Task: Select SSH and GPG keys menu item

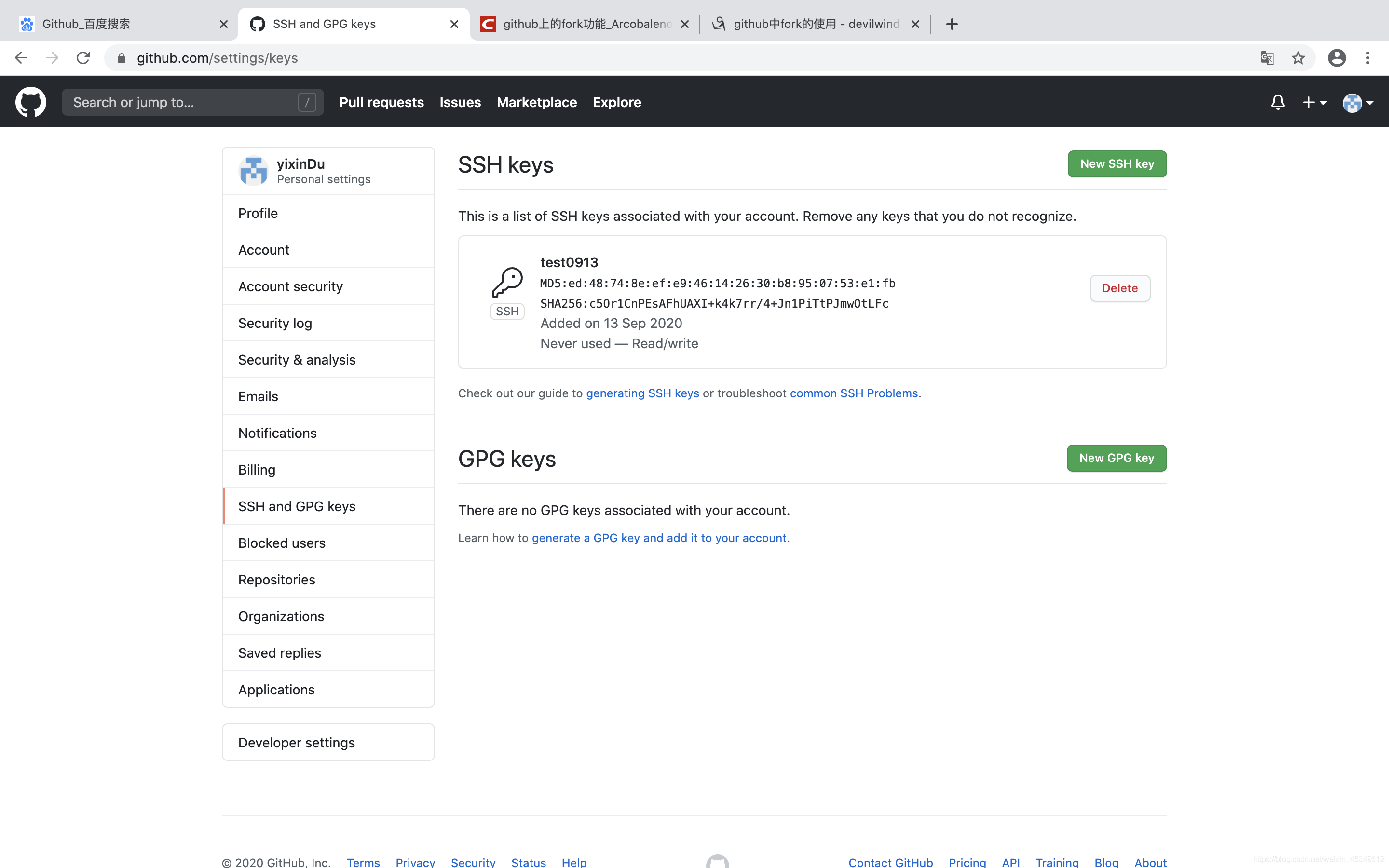Action: click(297, 506)
